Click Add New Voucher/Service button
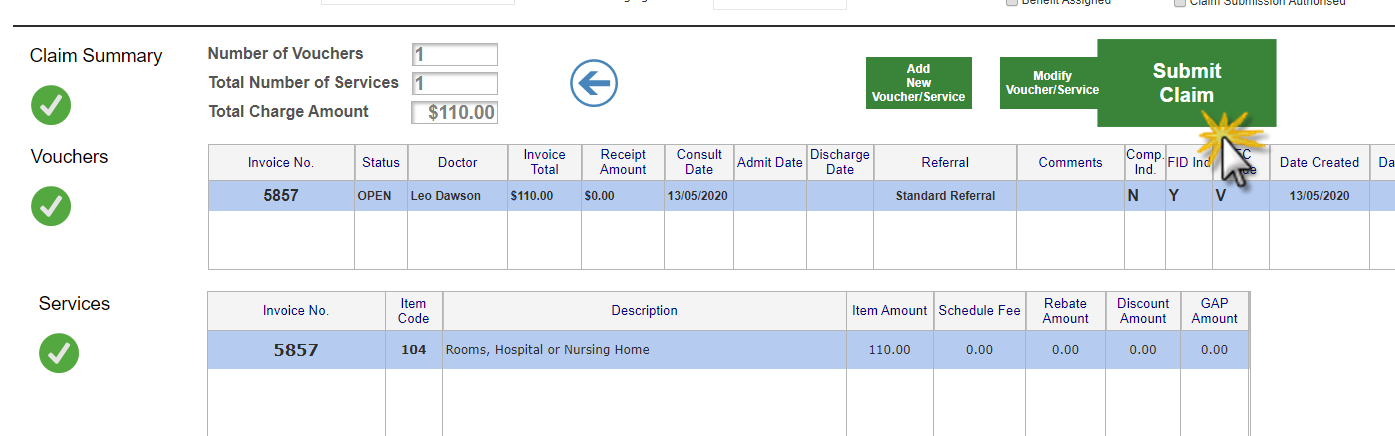 tap(919, 83)
